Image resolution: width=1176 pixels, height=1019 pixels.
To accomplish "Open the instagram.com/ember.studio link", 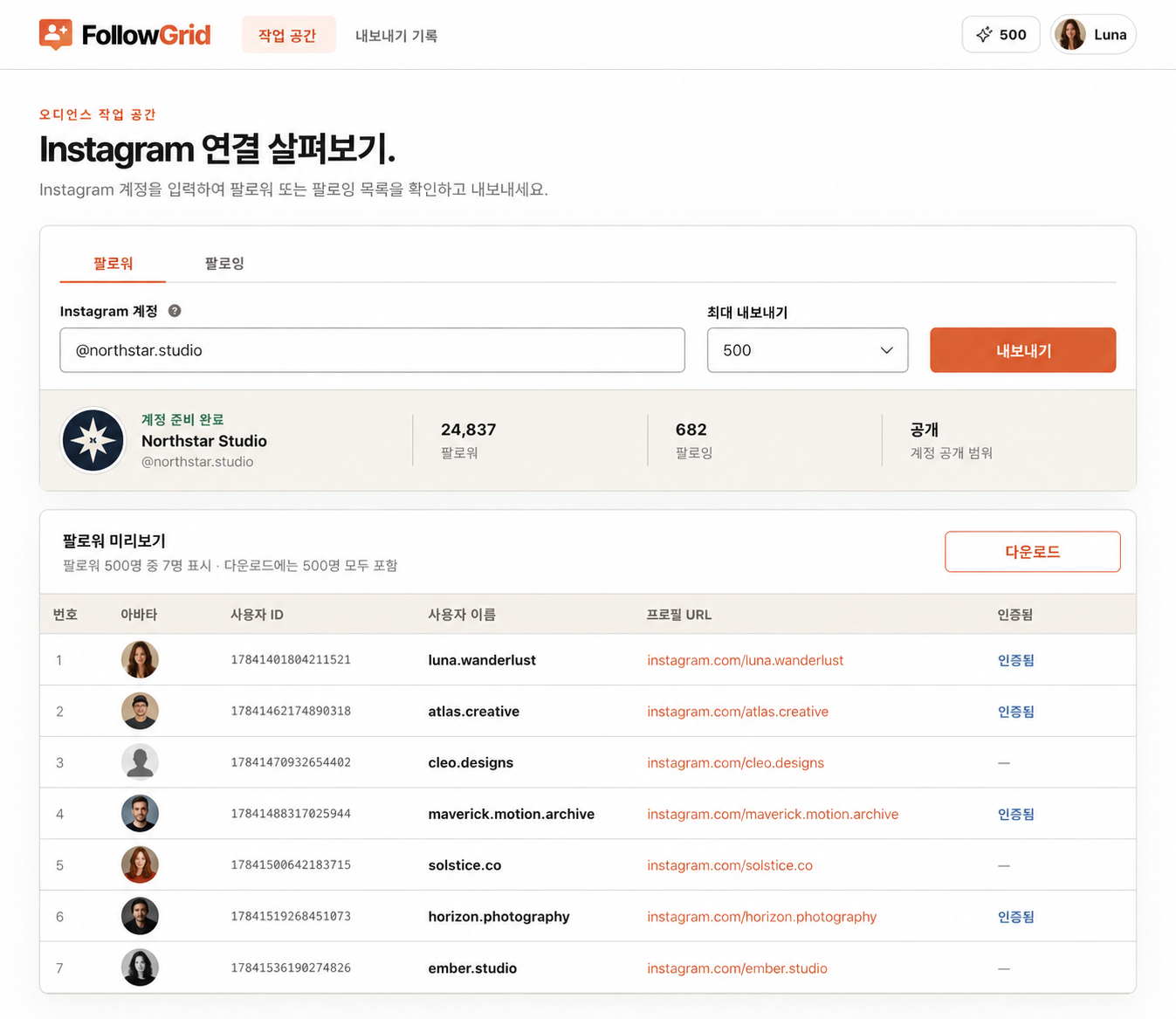I will [x=737, y=968].
